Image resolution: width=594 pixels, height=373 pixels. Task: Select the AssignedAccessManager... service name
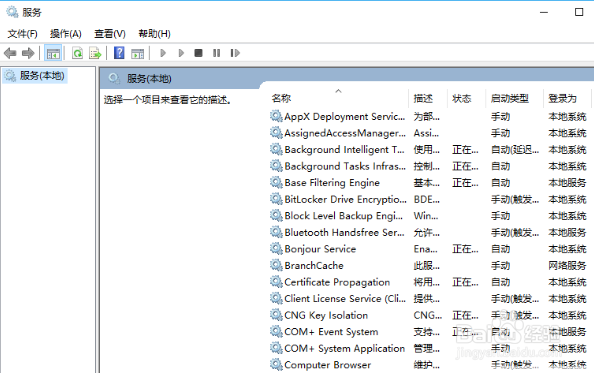click(x=345, y=133)
